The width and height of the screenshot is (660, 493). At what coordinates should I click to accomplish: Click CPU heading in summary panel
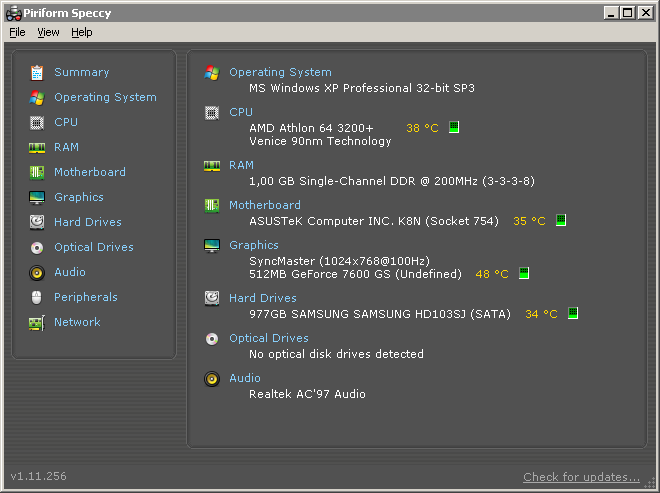point(241,112)
